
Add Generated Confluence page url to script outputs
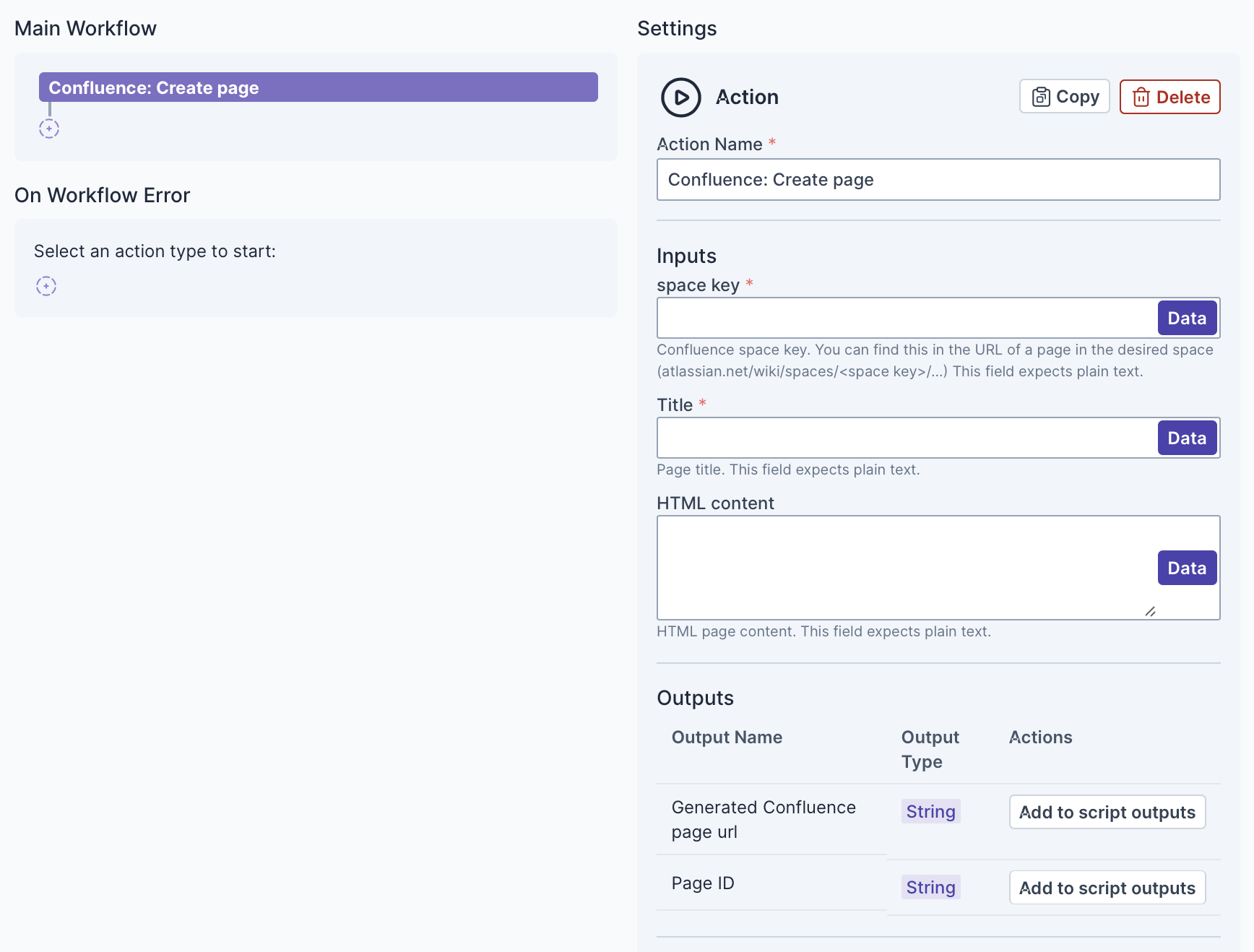point(1107,813)
